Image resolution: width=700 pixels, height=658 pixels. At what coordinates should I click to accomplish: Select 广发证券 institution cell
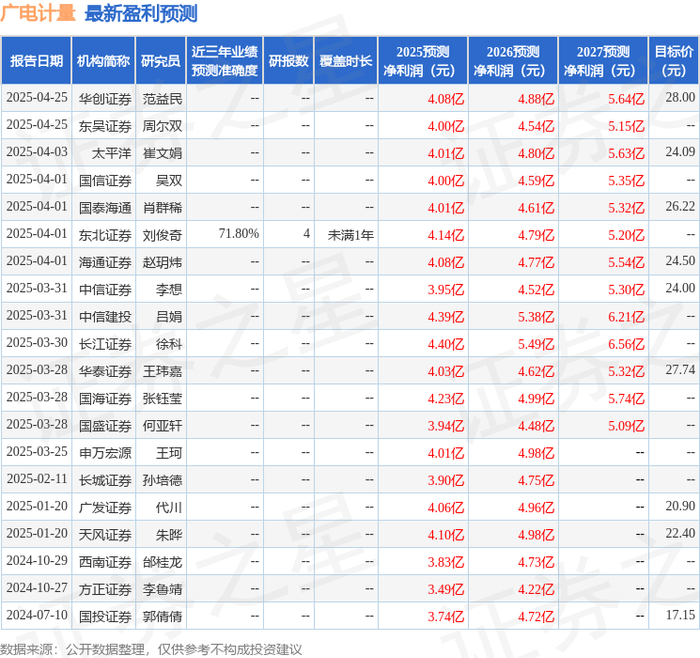pos(105,507)
